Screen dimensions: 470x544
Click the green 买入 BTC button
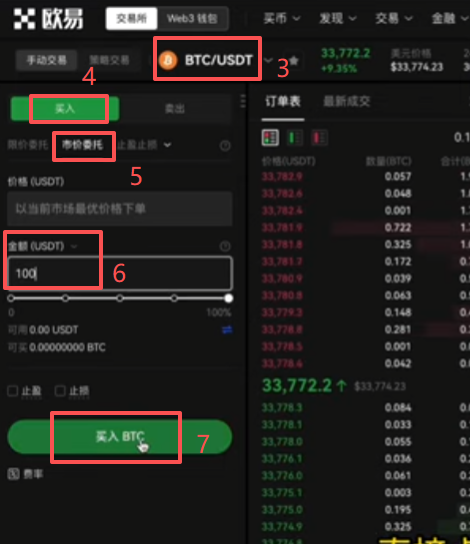(x=120, y=436)
